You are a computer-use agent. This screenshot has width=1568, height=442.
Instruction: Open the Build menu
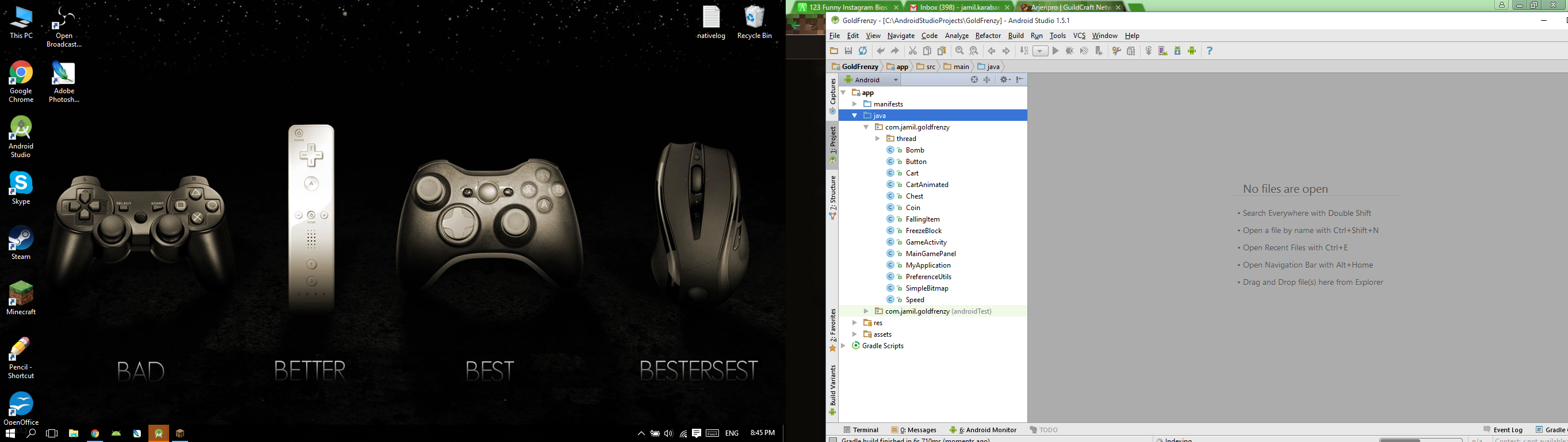(x=1016, y=36)
